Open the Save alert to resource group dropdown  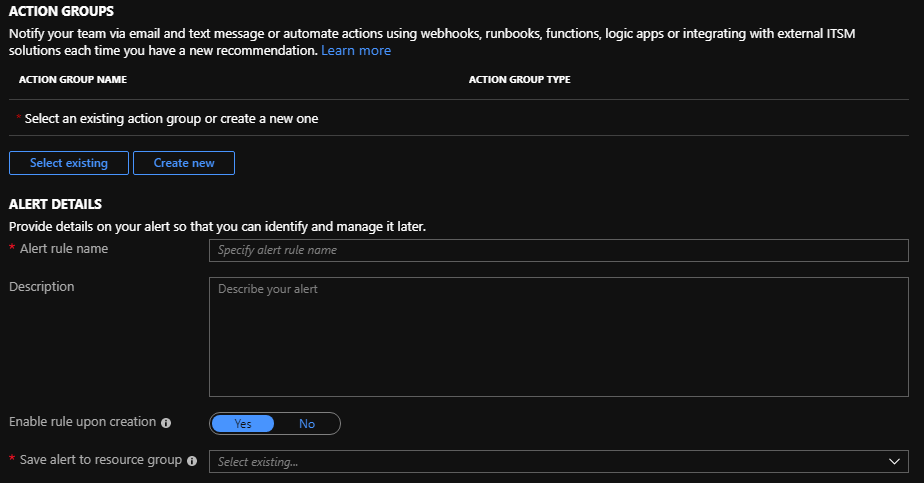(x=558, y=462)
